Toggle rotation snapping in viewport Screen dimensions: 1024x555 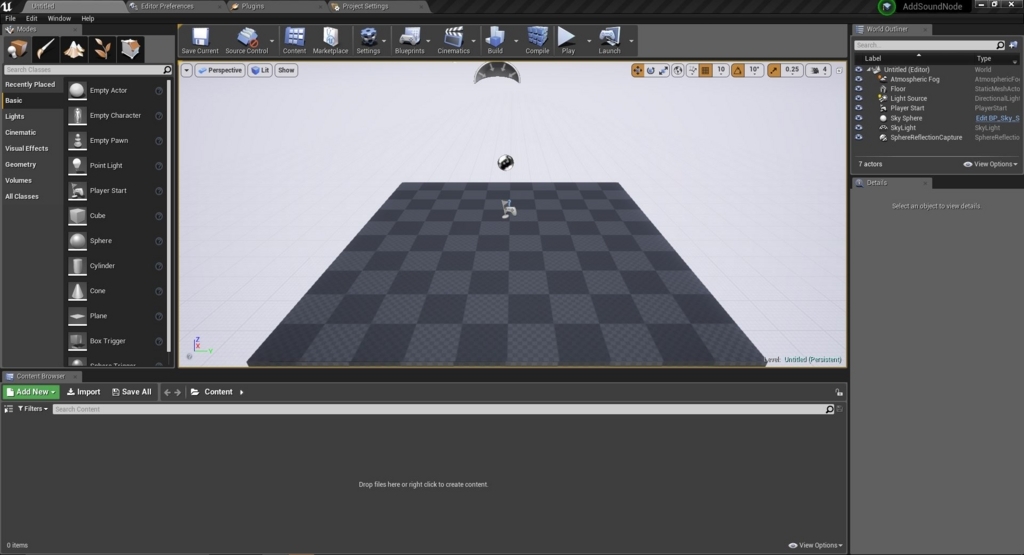pyautogui.click(x=738, y=70)
